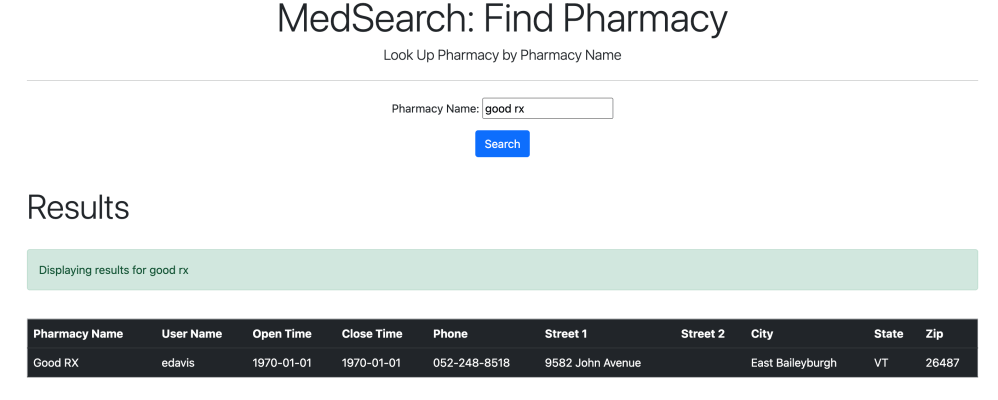Click the green results alert banner
Image resolution: width=998 pixels, height=400 pixels.
(502, 270)
